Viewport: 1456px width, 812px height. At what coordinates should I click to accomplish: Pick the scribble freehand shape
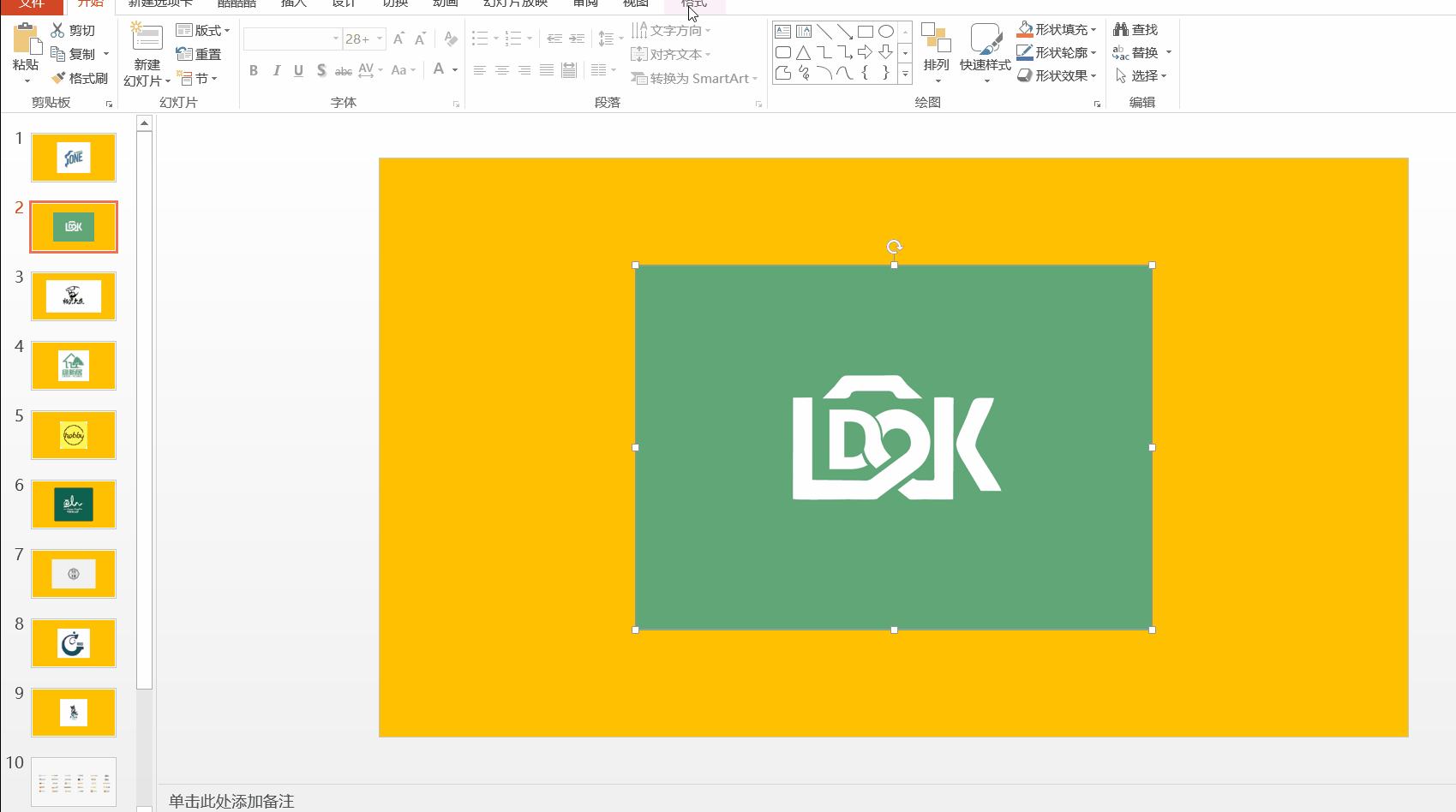(803, 73)
